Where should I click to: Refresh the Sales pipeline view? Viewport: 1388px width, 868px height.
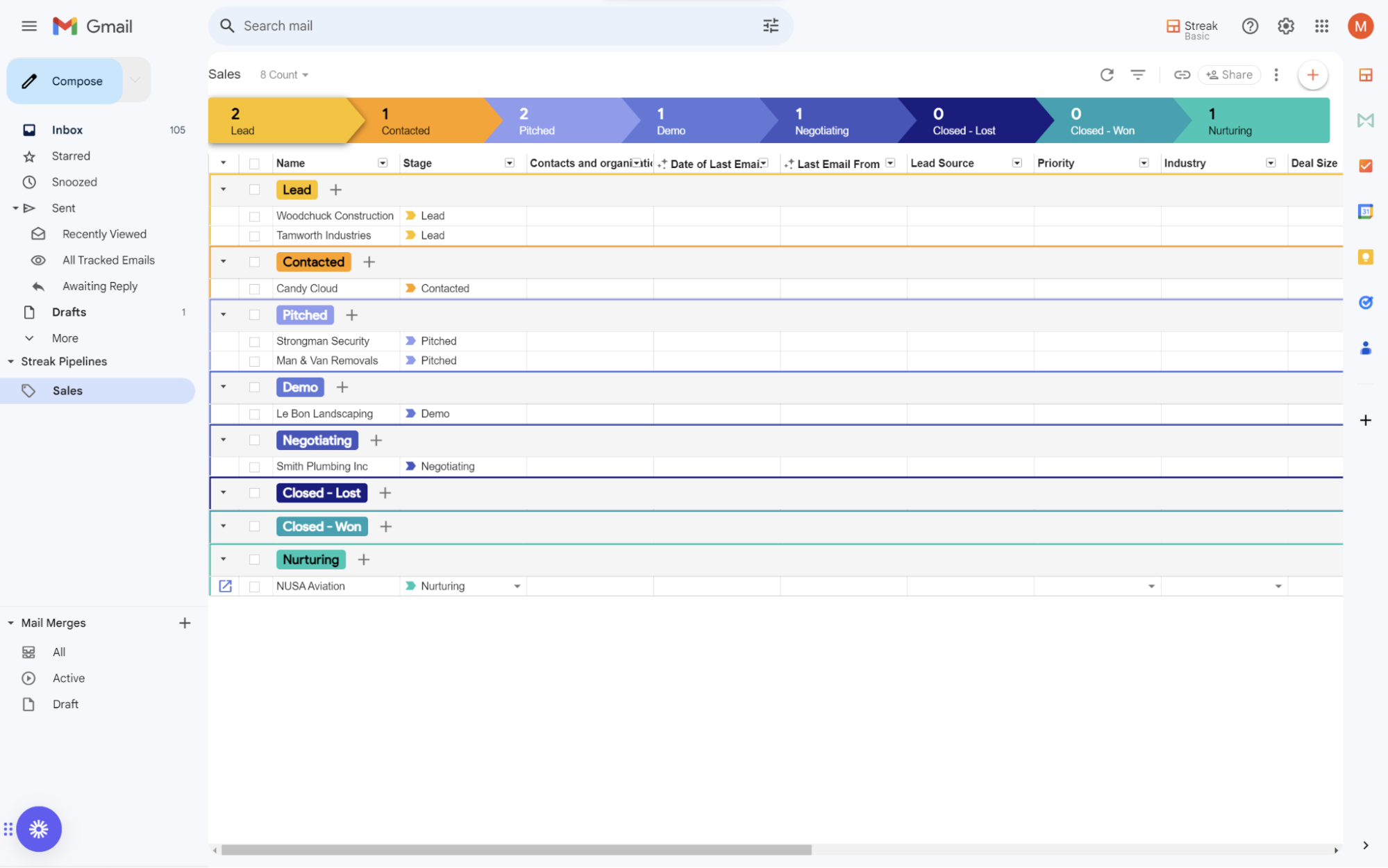click(1107, 74)
